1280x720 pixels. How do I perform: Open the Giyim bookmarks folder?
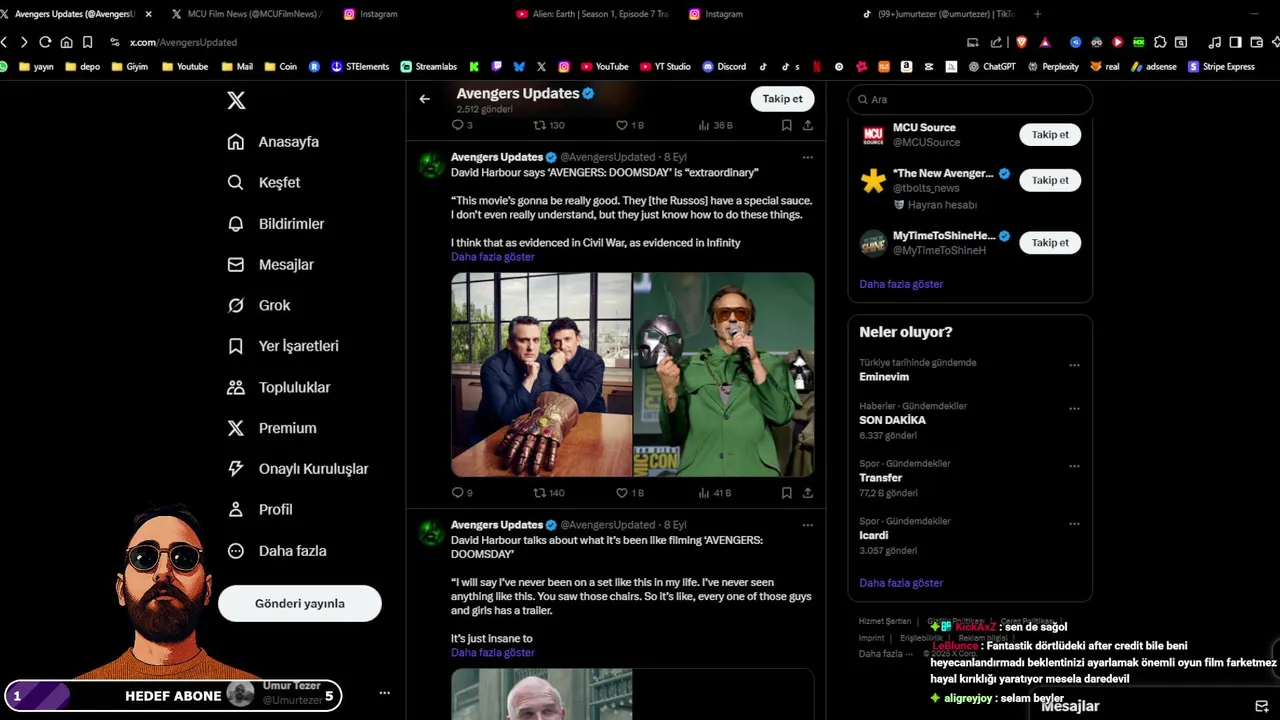click(130, 67)
